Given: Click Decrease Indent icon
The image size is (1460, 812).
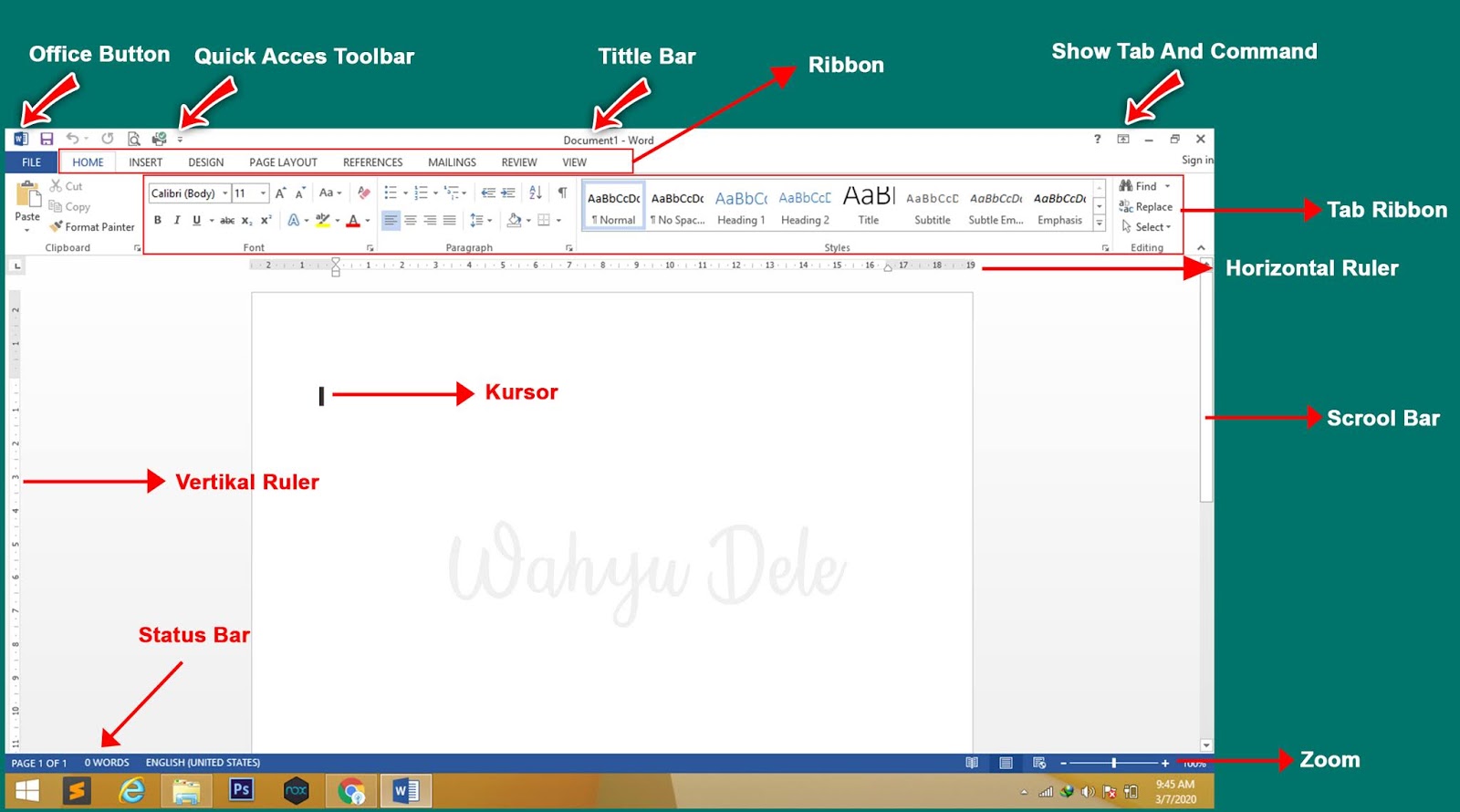Looking at the screenshot, I should click(x=488, y=193).
